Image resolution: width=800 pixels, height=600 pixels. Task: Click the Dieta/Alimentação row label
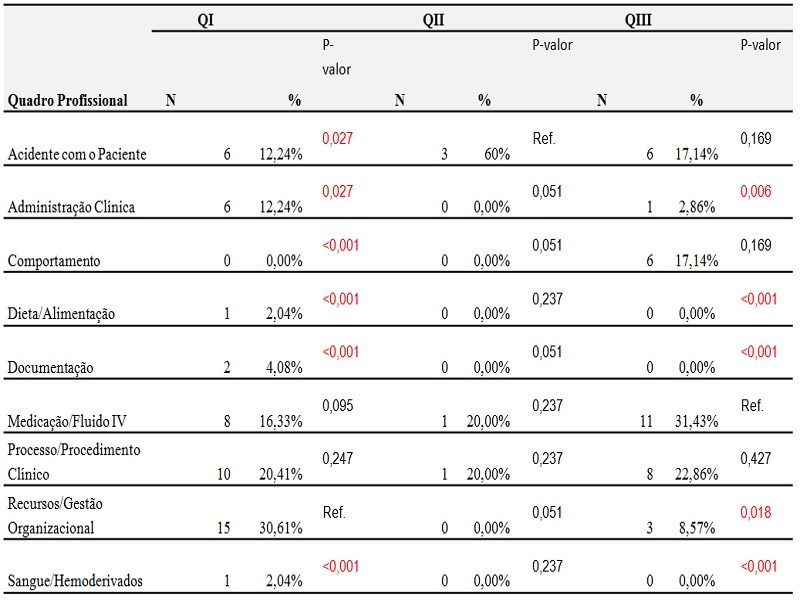pyautogui.click(x=61, y=314)
